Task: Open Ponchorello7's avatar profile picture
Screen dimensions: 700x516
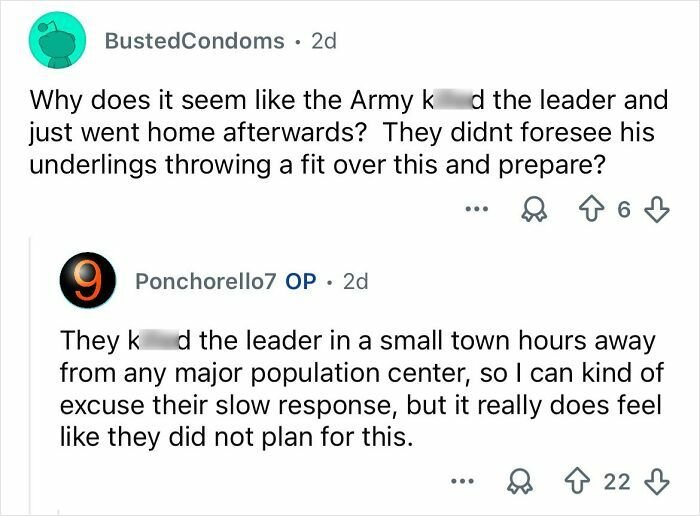Action: [x=87, y=281]
